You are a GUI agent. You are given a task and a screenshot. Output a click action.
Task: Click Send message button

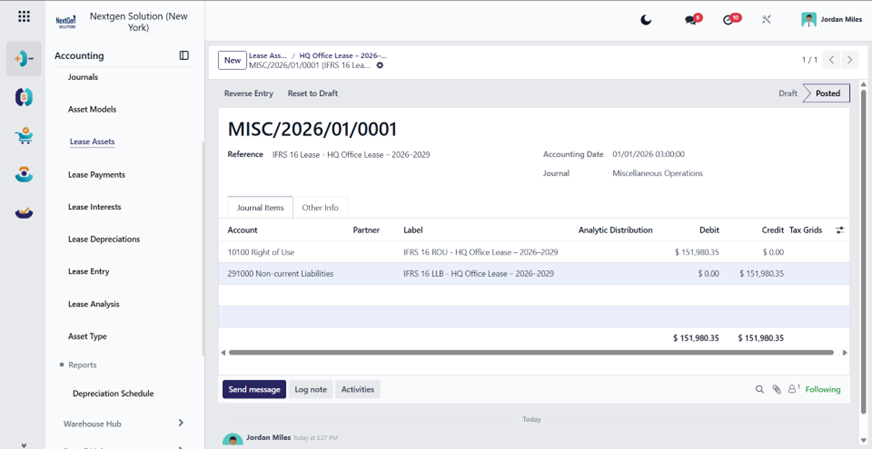coord(254,389)
